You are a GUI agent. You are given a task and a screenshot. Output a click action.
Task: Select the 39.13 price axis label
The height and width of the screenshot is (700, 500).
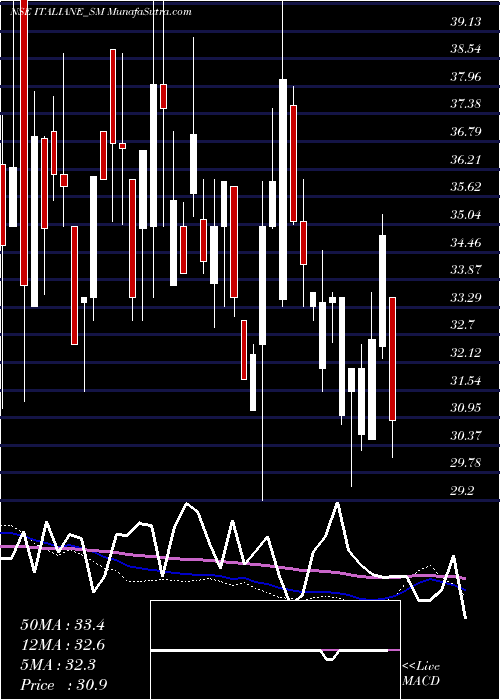coord(466,21)
